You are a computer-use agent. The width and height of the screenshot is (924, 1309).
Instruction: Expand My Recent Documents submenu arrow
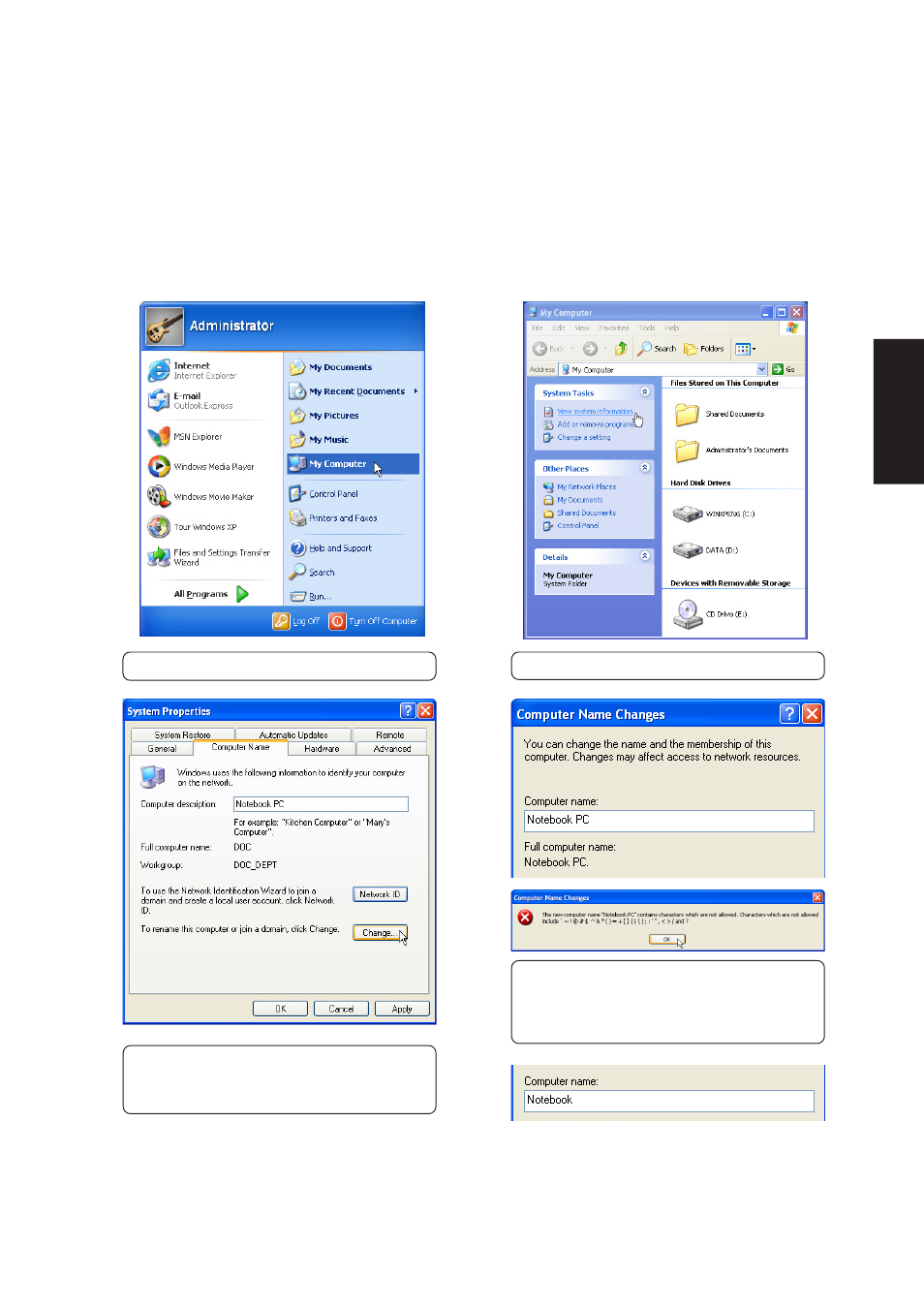coord(416,391)
